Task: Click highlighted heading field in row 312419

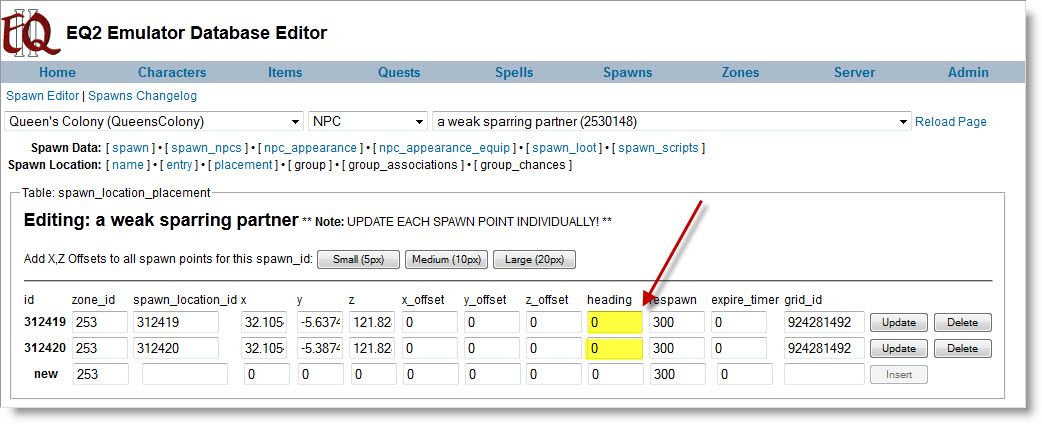Action: click(614, 322)
